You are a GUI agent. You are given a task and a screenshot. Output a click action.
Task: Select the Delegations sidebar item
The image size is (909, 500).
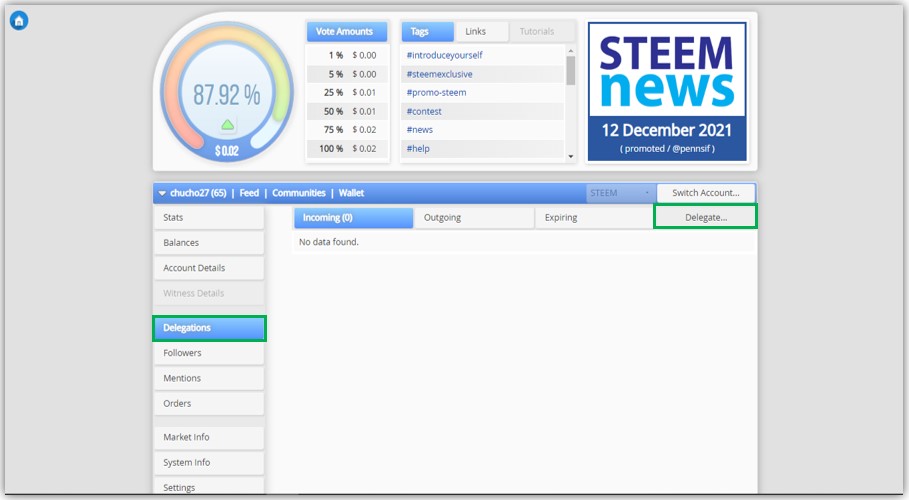click(x=209, y=328)
